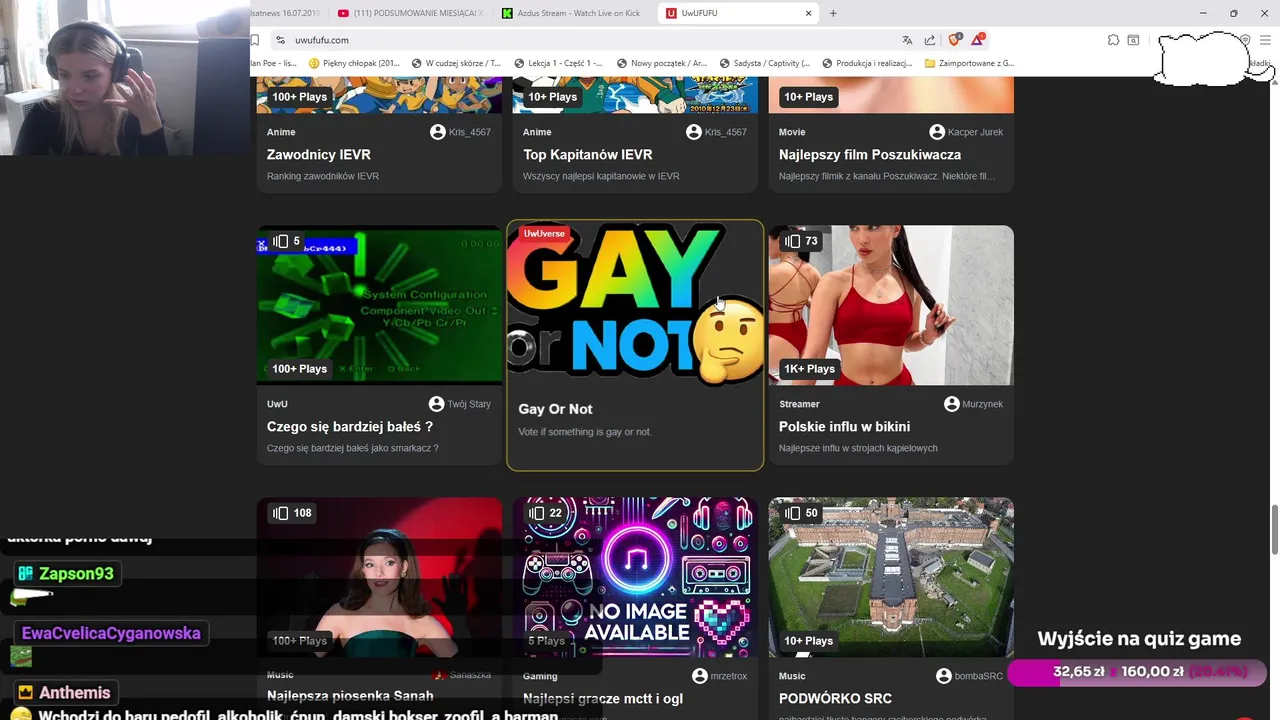Screen dimensions: 1280x720
Task: Open the PODWÓRKO SRC aerial thumbnail
Action: [x=891, y=577]
